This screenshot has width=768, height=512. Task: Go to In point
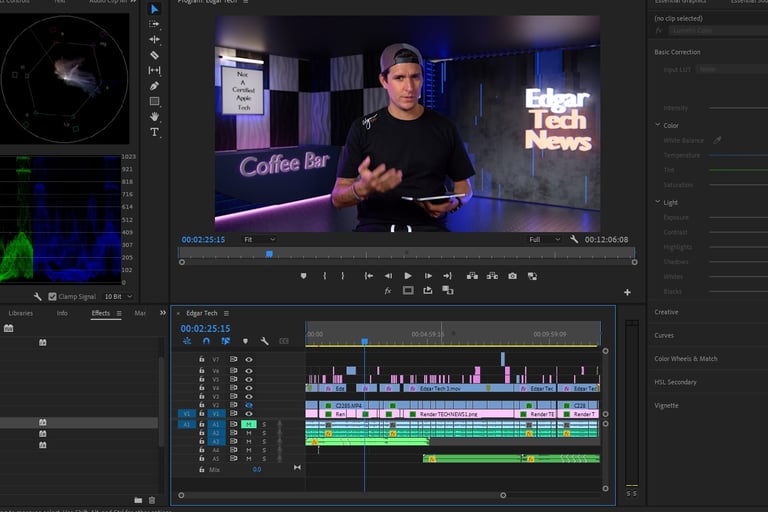(x=369, y=276)
